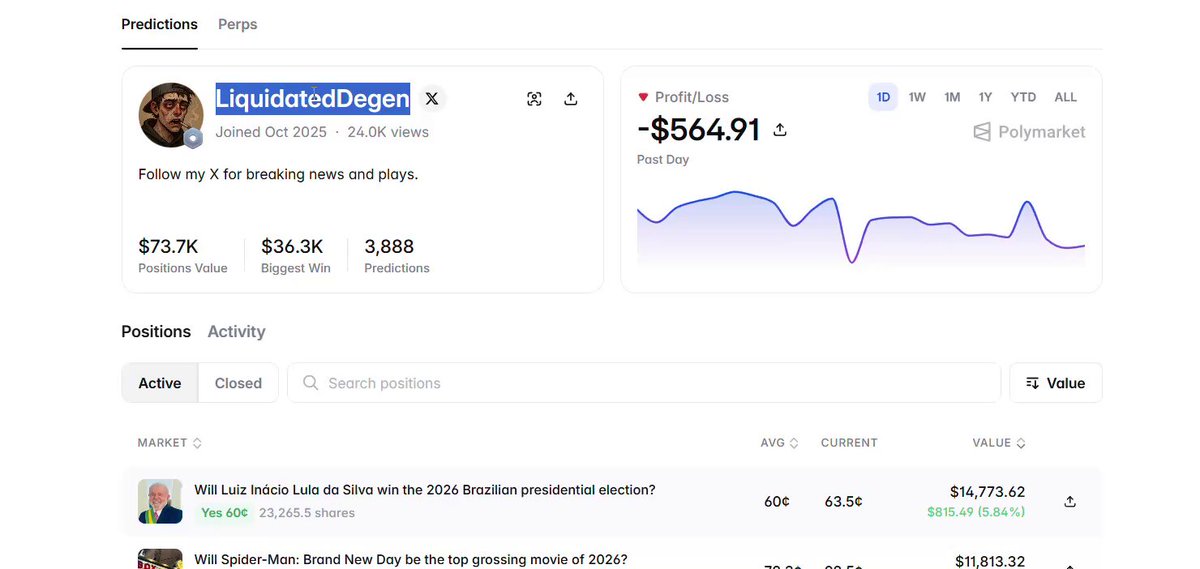Open the X (Twitter) profile link icon
Screen dimensions: 1200x569
[431, 99]
